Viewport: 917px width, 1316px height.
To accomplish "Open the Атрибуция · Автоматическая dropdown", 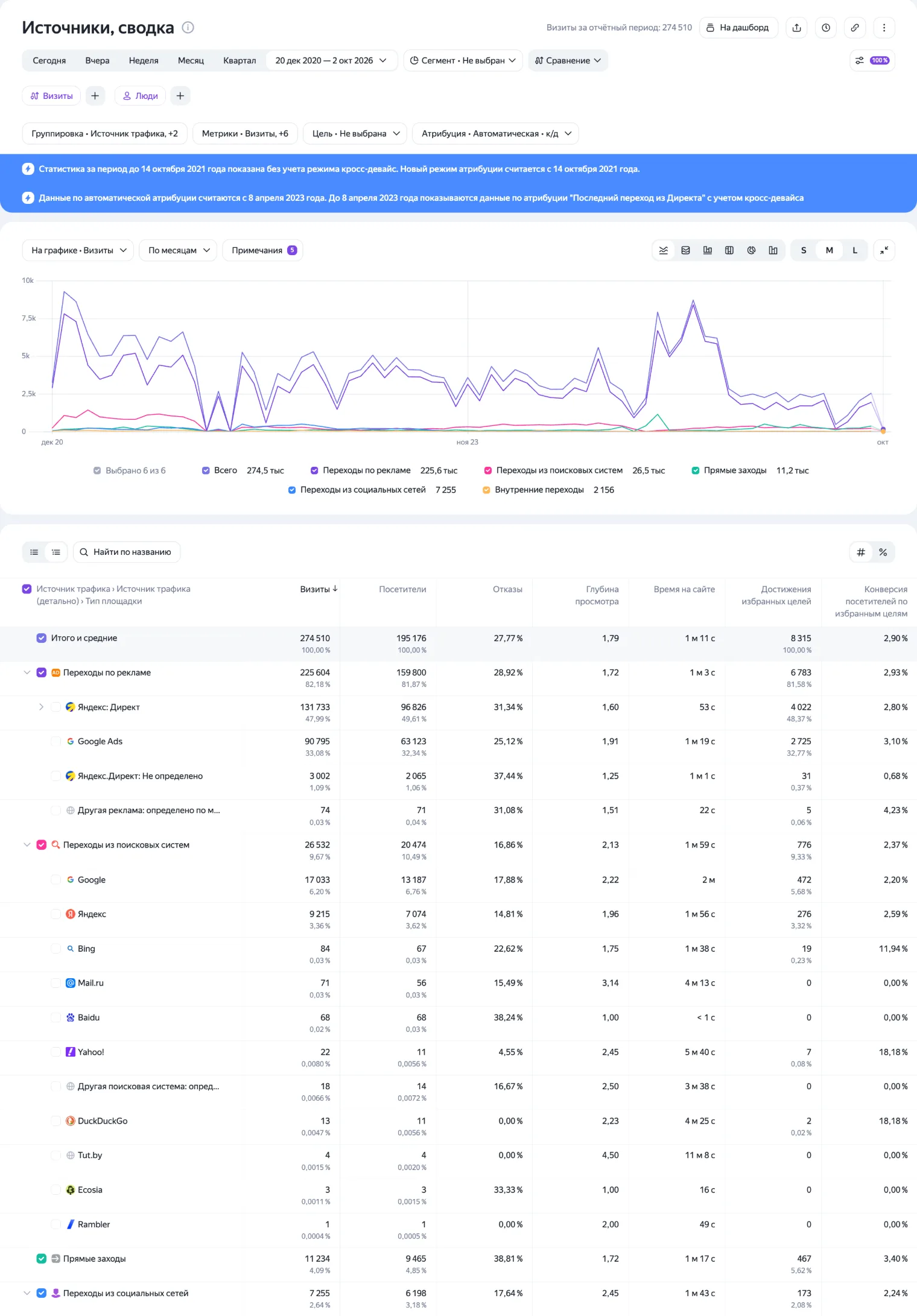I will (495, 133).
